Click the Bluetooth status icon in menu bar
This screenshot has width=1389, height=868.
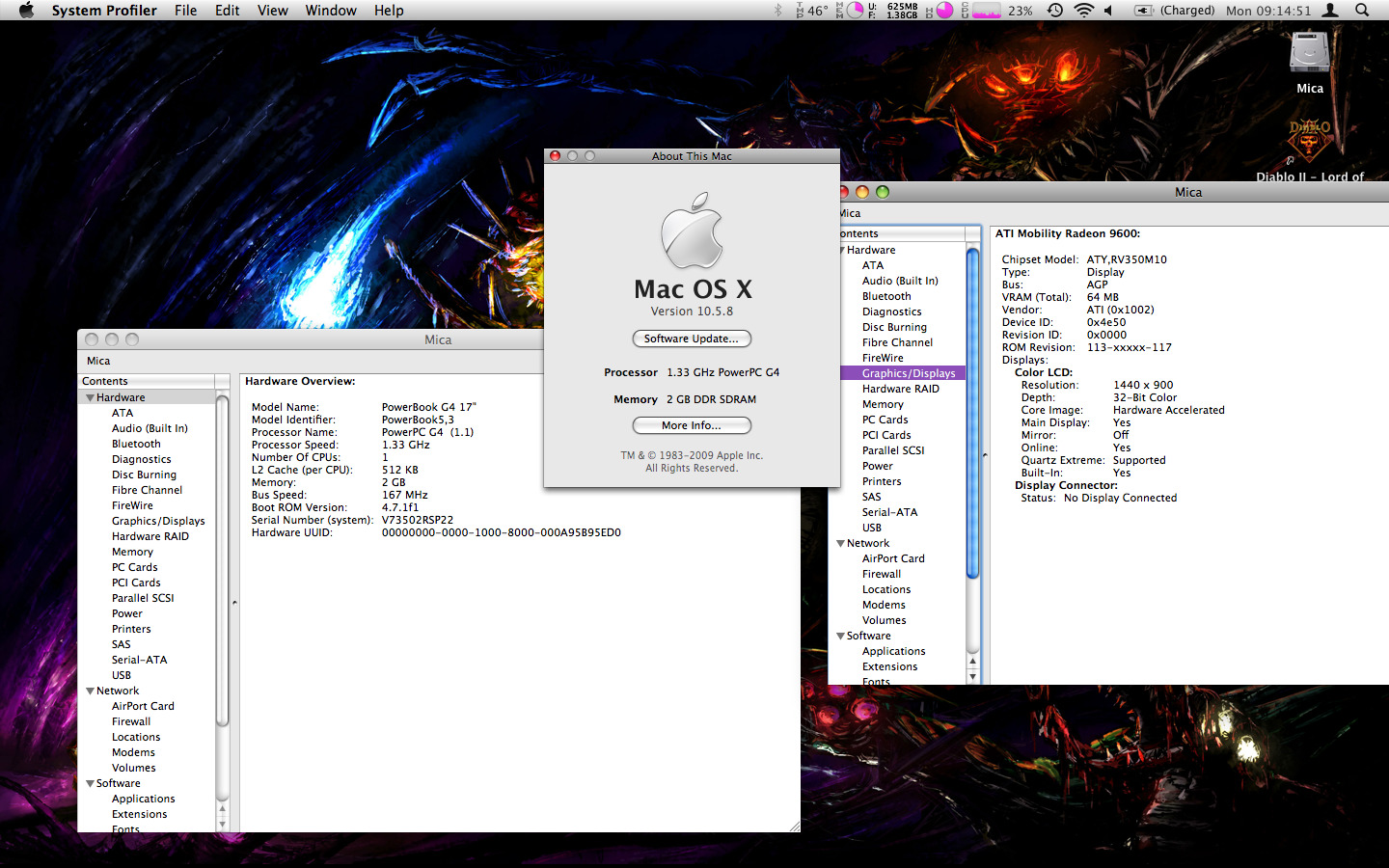pos(778,11)
